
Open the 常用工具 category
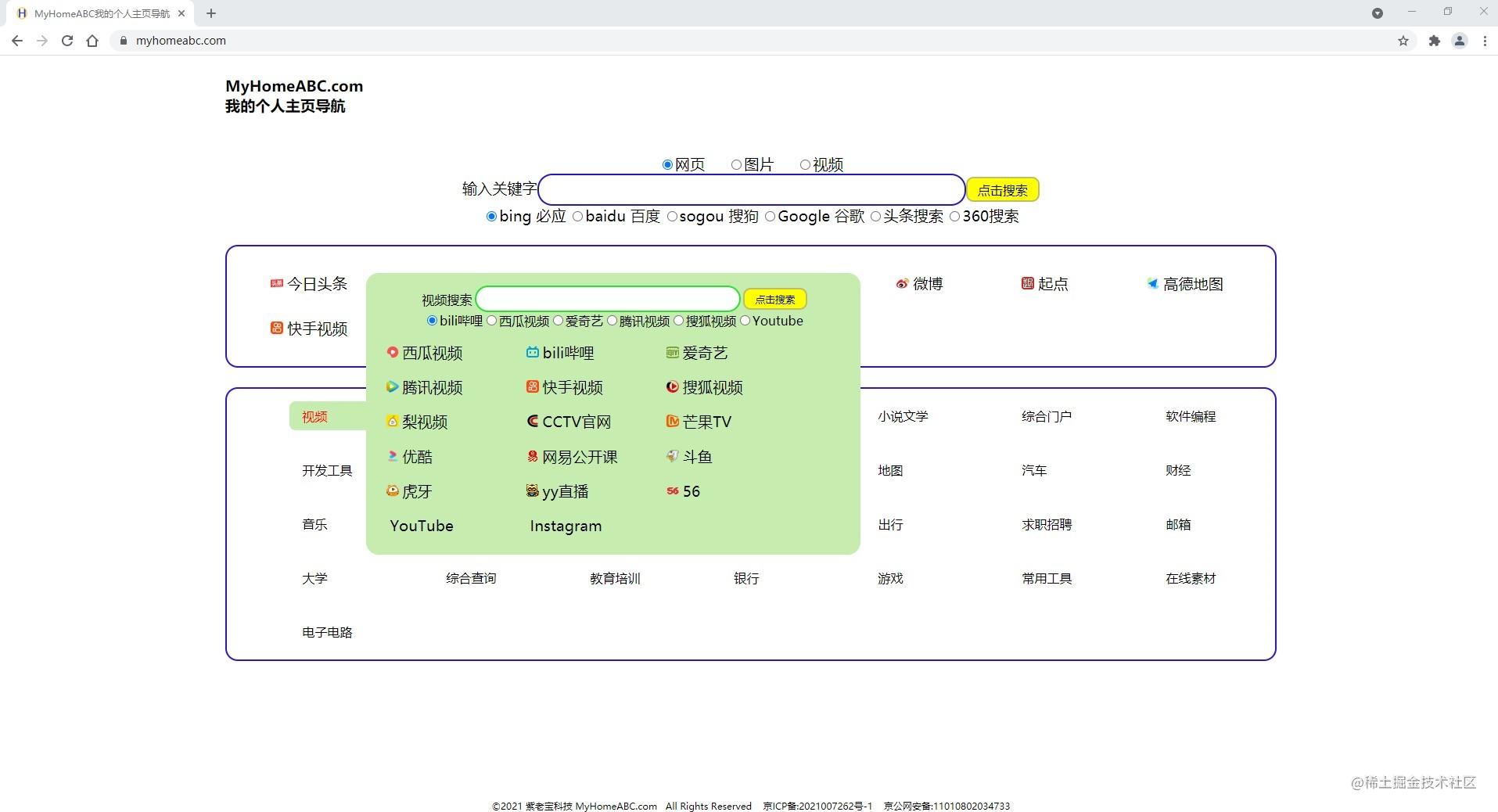pyautogui.click(x=1047, y=578)
